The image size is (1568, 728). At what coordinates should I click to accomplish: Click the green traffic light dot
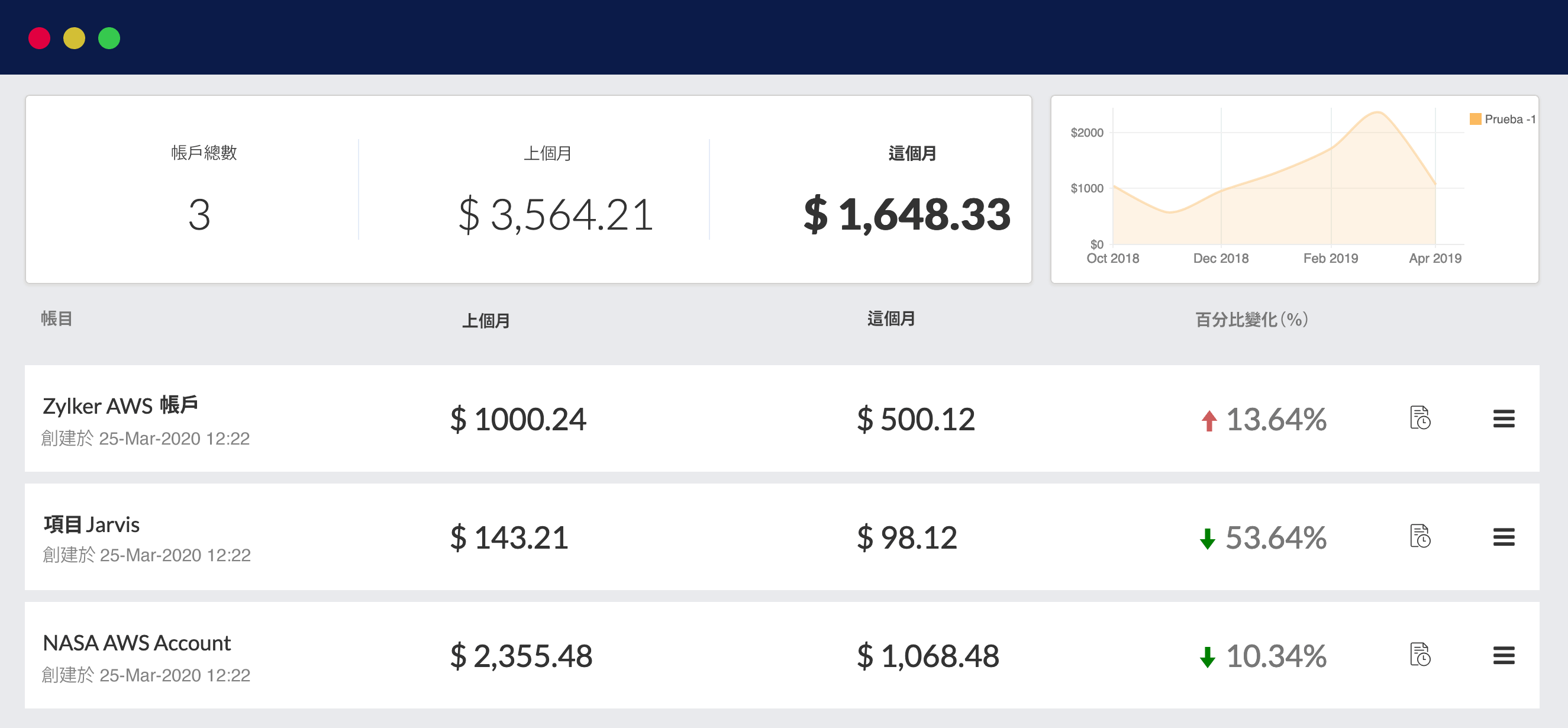pos(109,38)
